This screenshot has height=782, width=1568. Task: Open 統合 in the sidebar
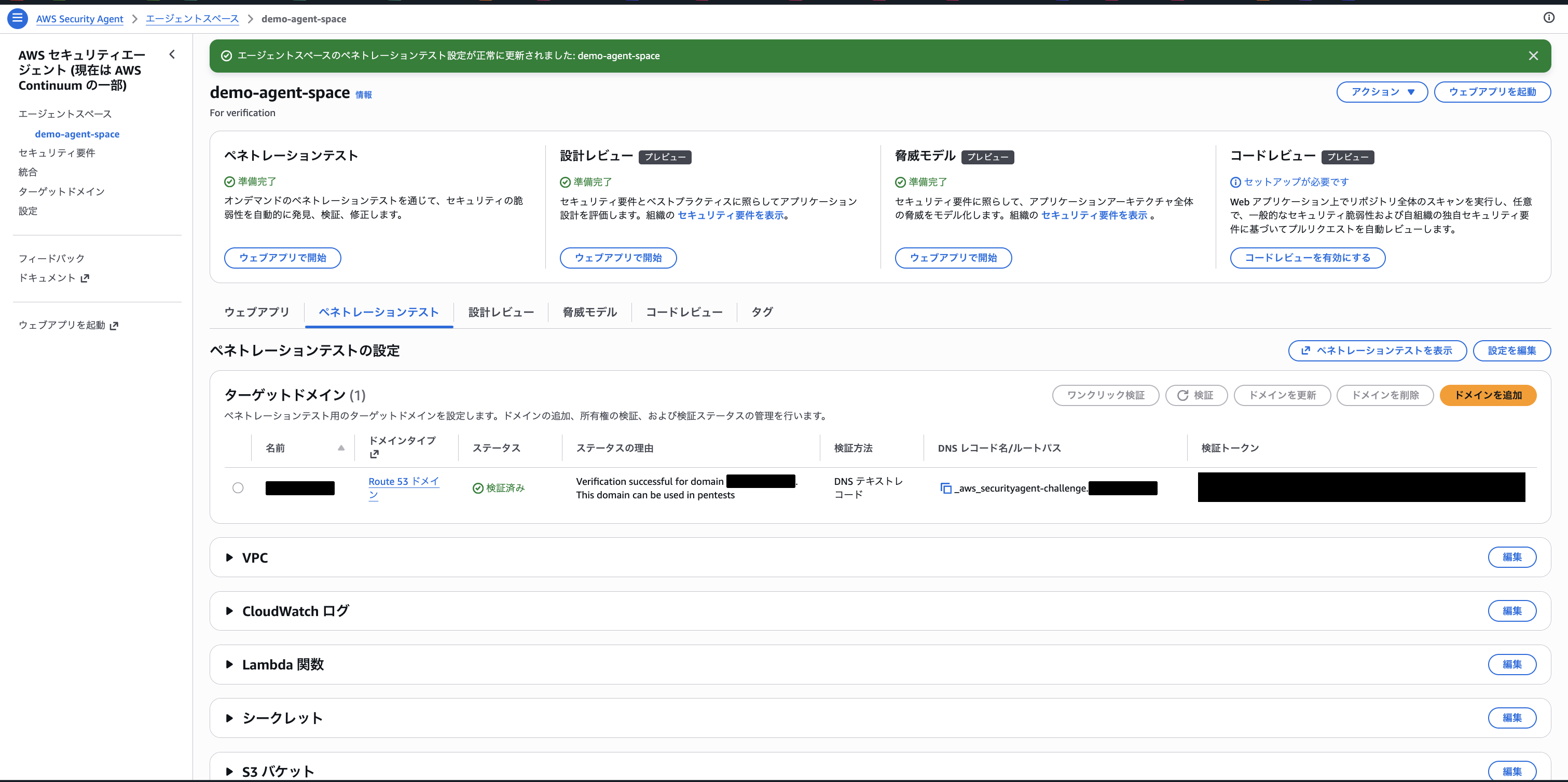(28, 172)
